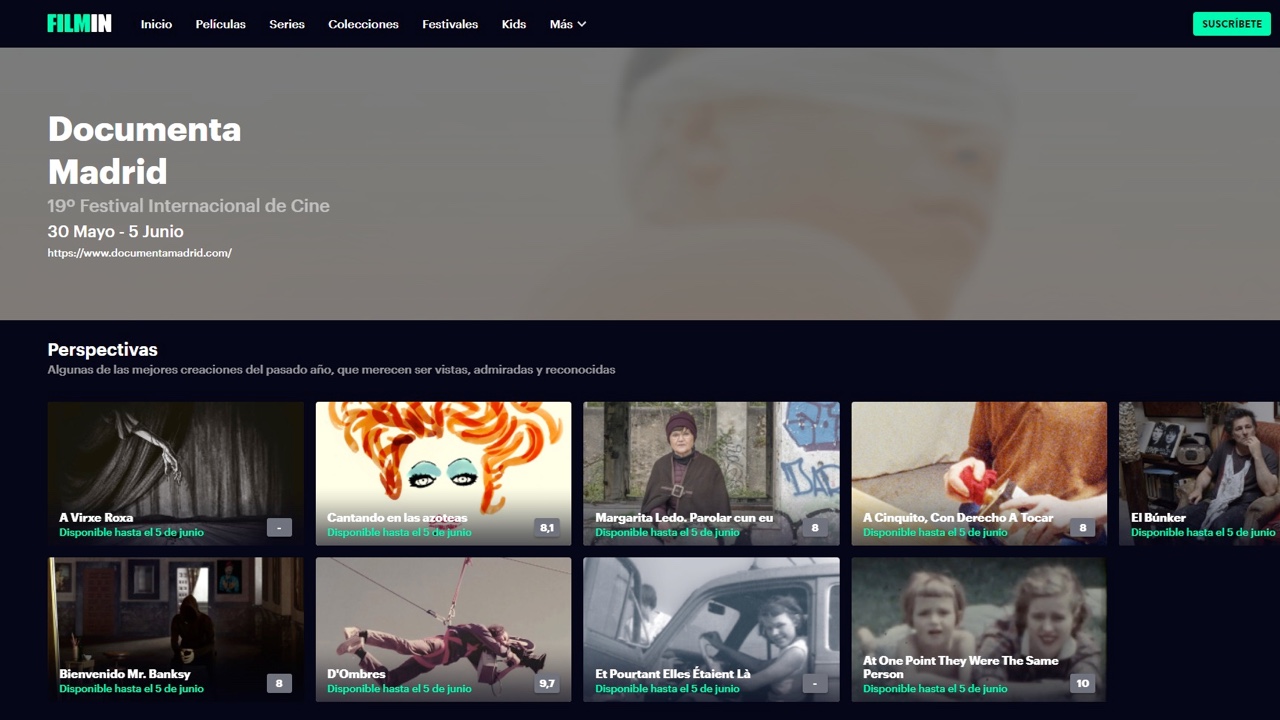This screenshot has width=1280, height=720.
Task: Navigate to Colecciones
Action: point(363,24)
